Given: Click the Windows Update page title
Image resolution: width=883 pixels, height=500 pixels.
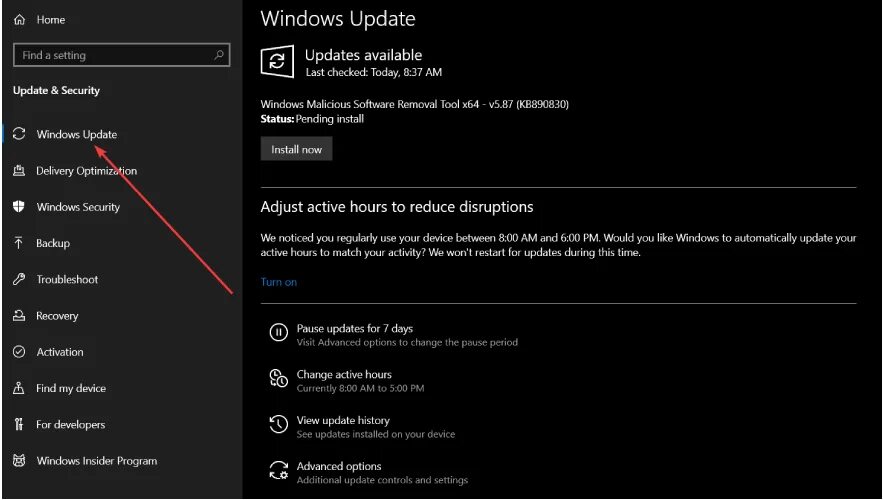Looking at the screenshot, I should click(x=338, y=19).
